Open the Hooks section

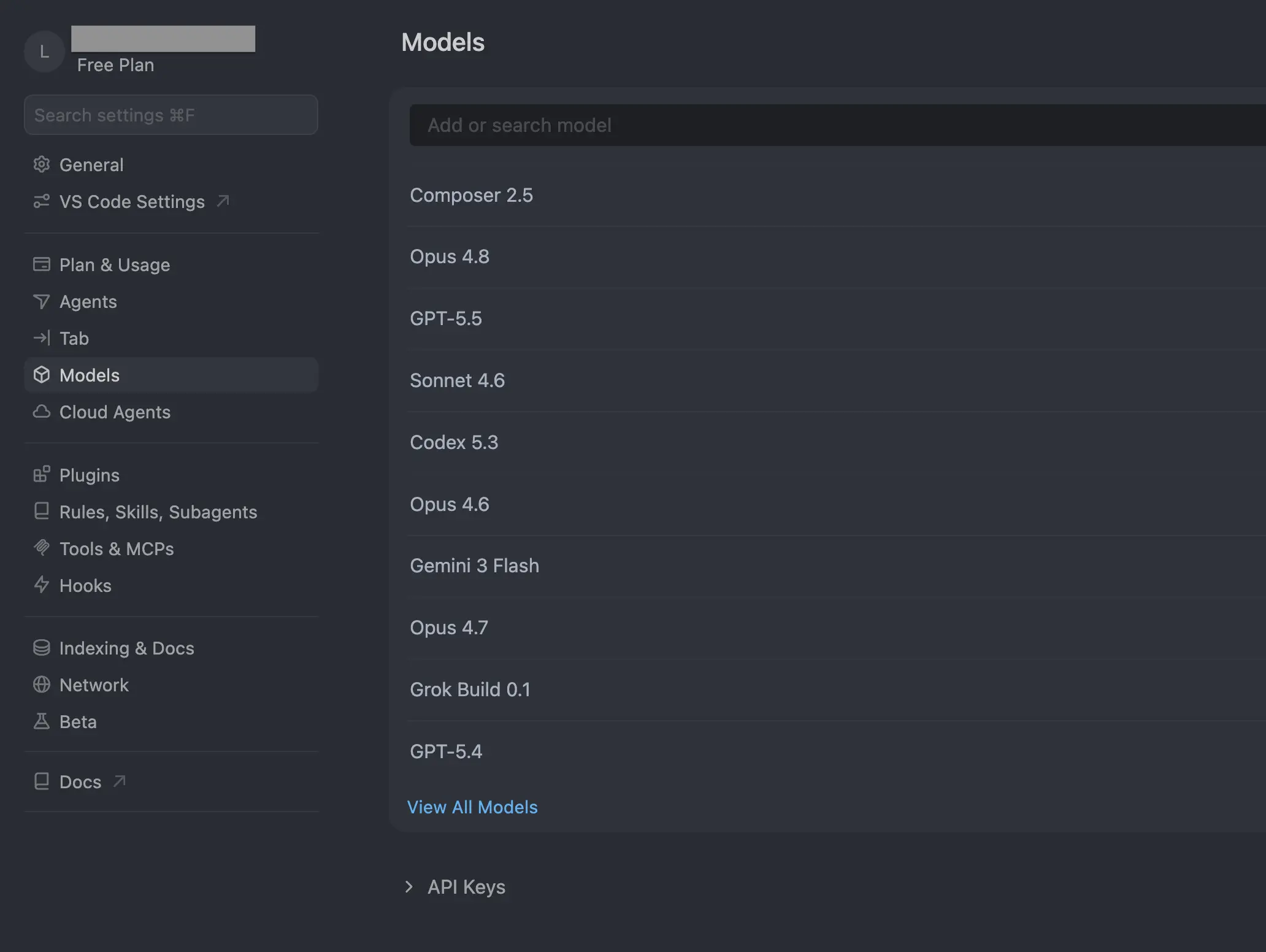(171, 585)
